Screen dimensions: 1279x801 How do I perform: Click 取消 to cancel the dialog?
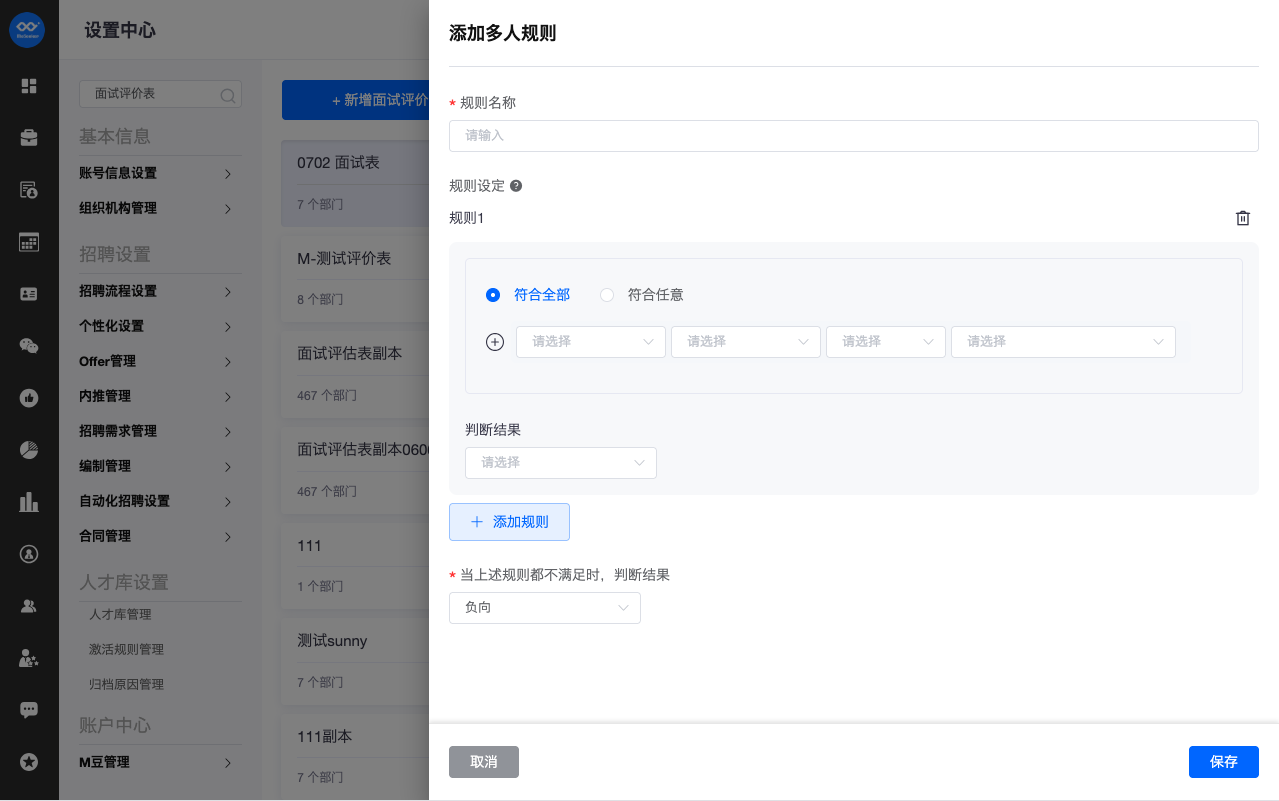[x=484, y=762]
